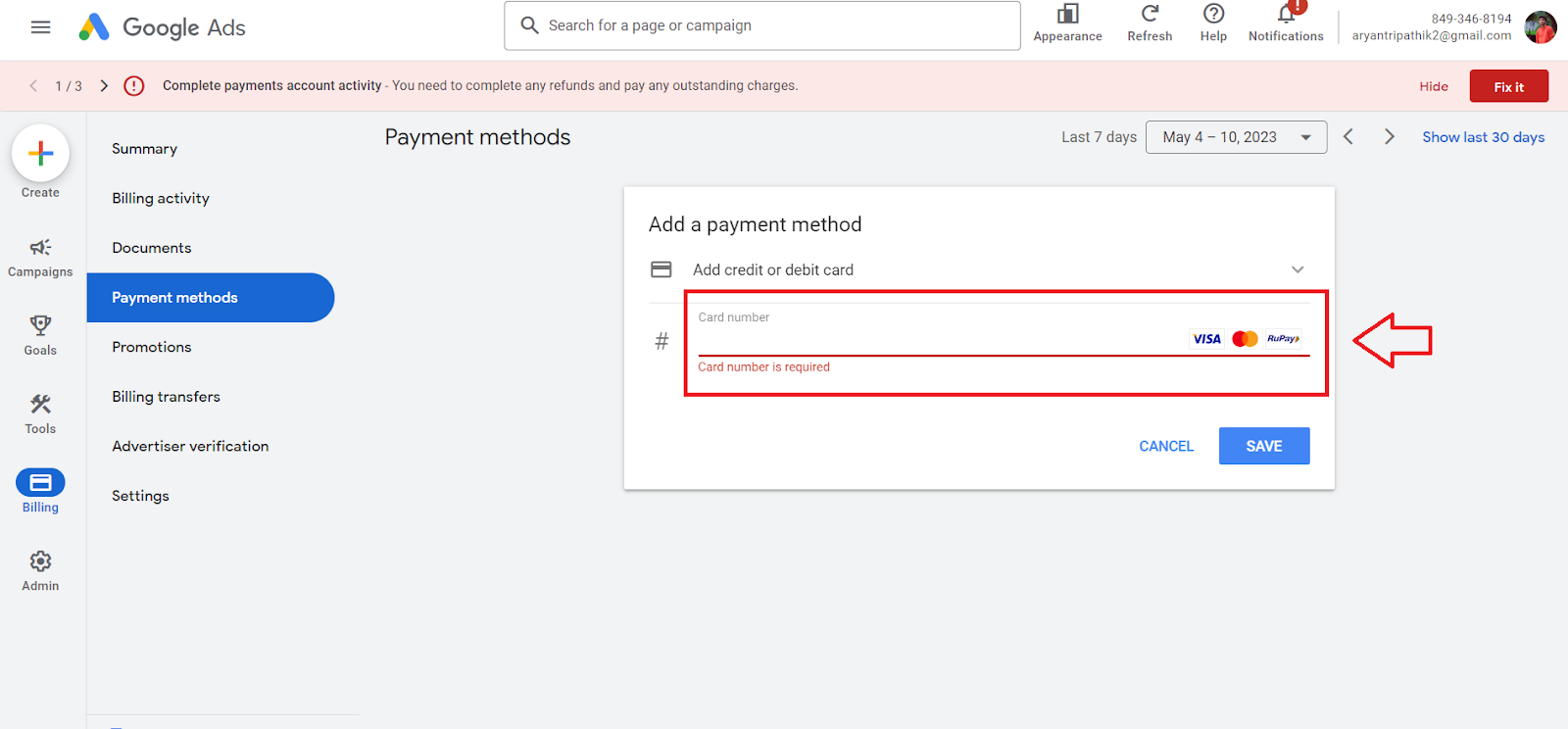Click Show last 30 days link

pyautogui.click(x=1484, y=137)
